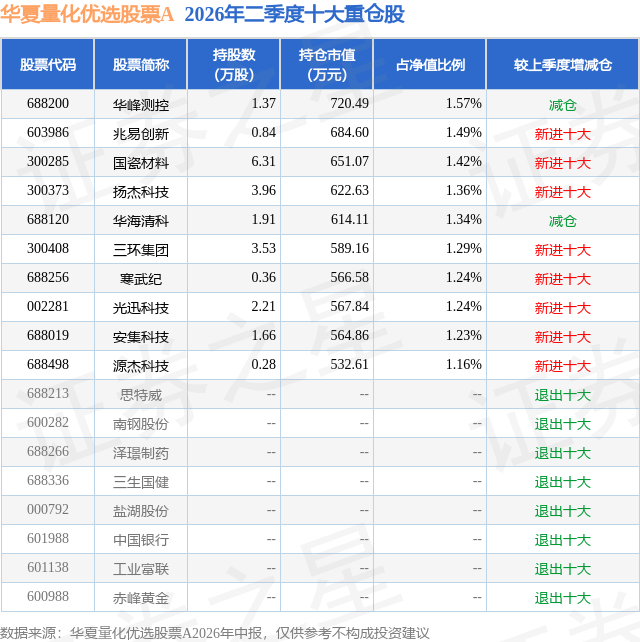640x642 pixels.
Task: Select the 国瓷材料 stock name
Action: 141,163
